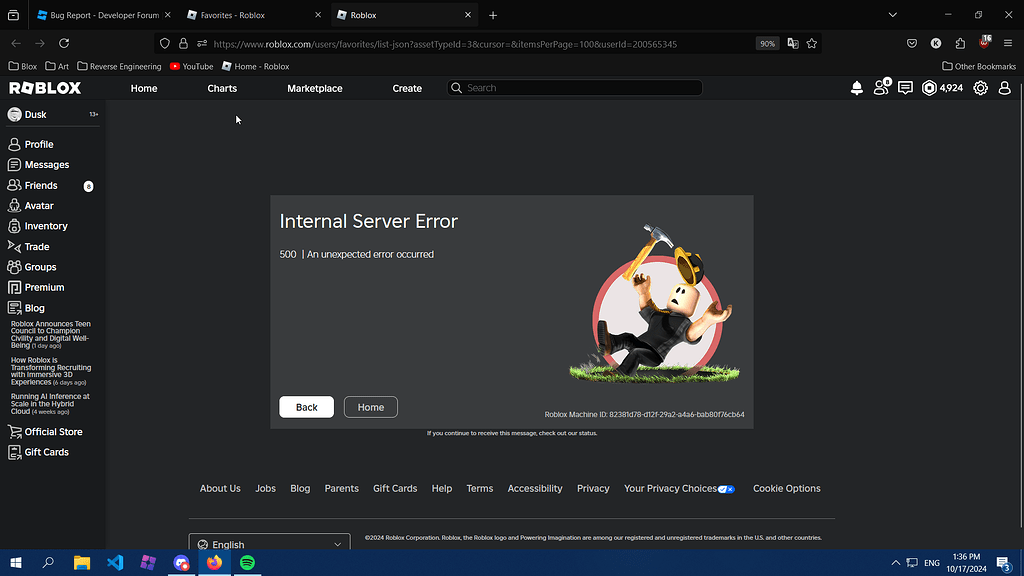
Task: Expand the 90% zoom control in address bar
Action: point(767,44)
